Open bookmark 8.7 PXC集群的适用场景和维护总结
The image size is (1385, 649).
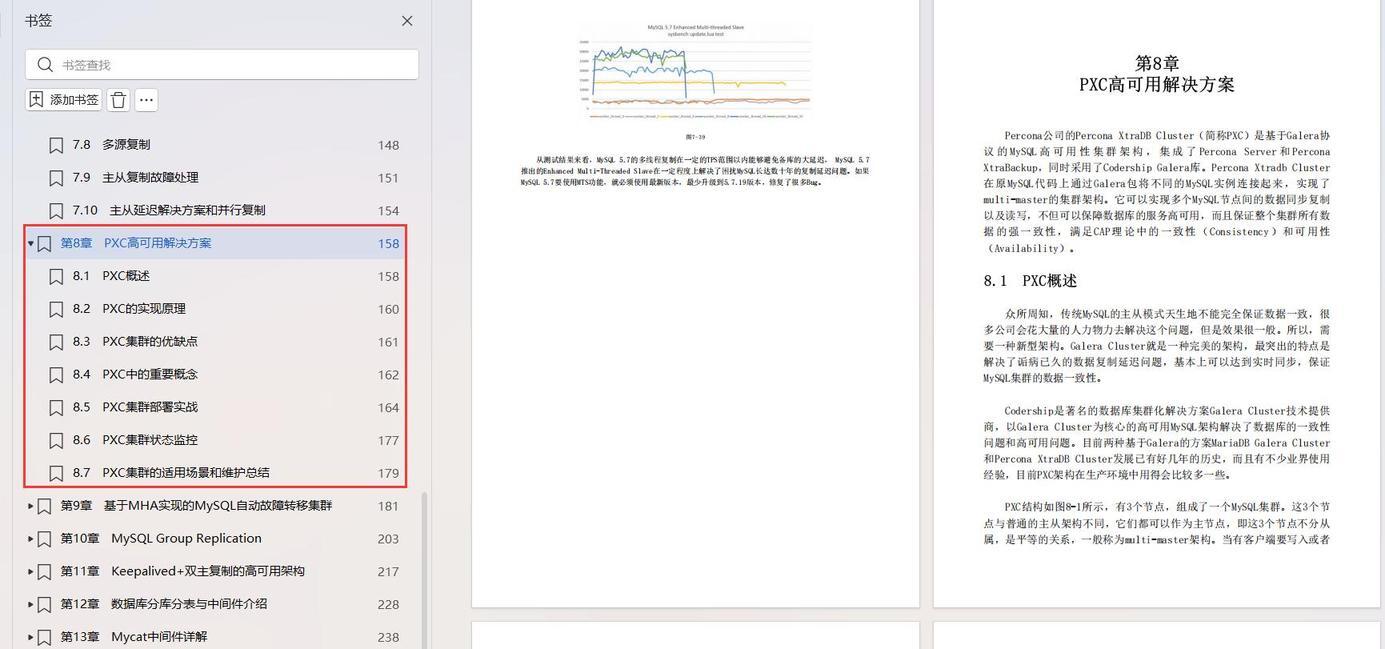click(x=171, y=473)
